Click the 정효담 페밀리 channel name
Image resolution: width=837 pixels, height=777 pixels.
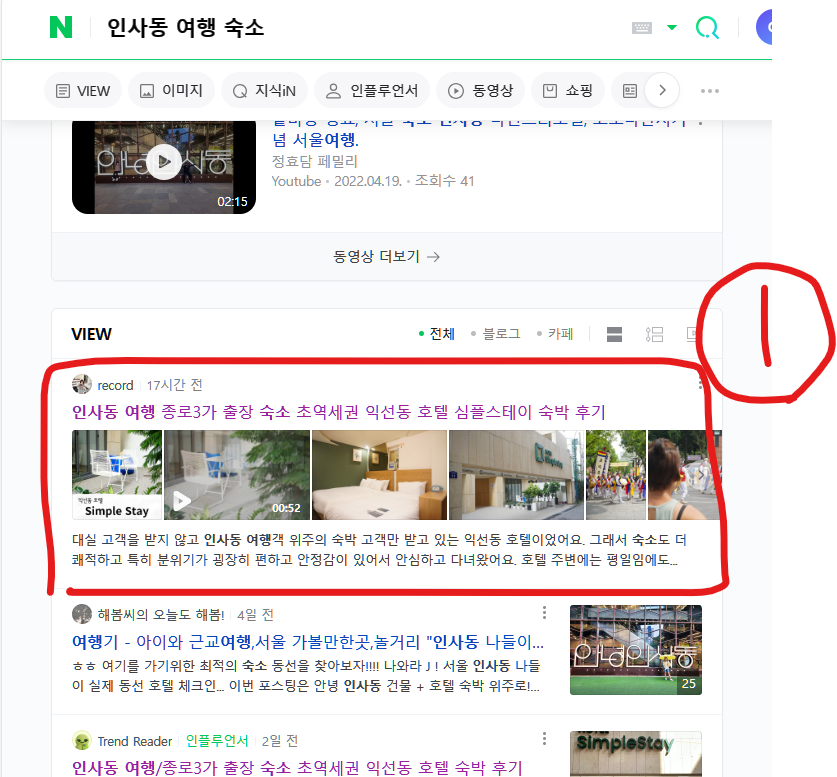pyautogui.click(x=314, y=161)
